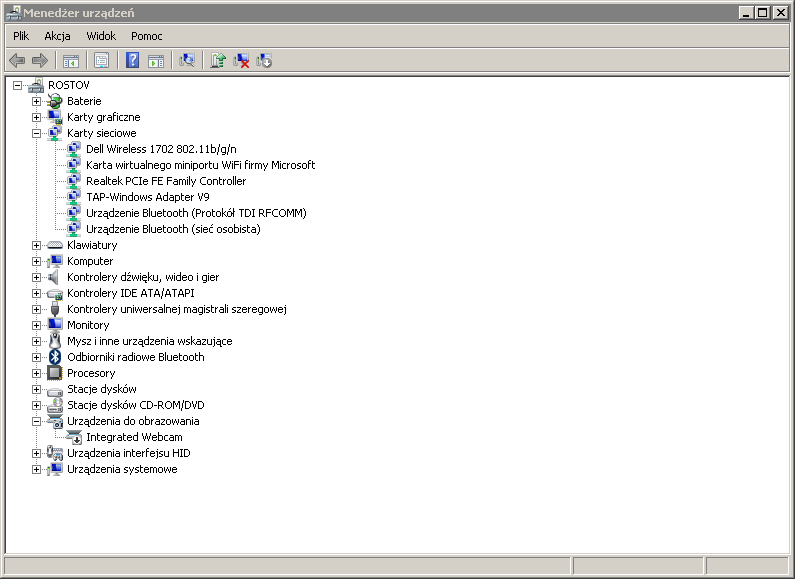Click the Enable device toolbar icon
Image resolution: width=795 pixels, height=579 pixels.
pos(264,60)
